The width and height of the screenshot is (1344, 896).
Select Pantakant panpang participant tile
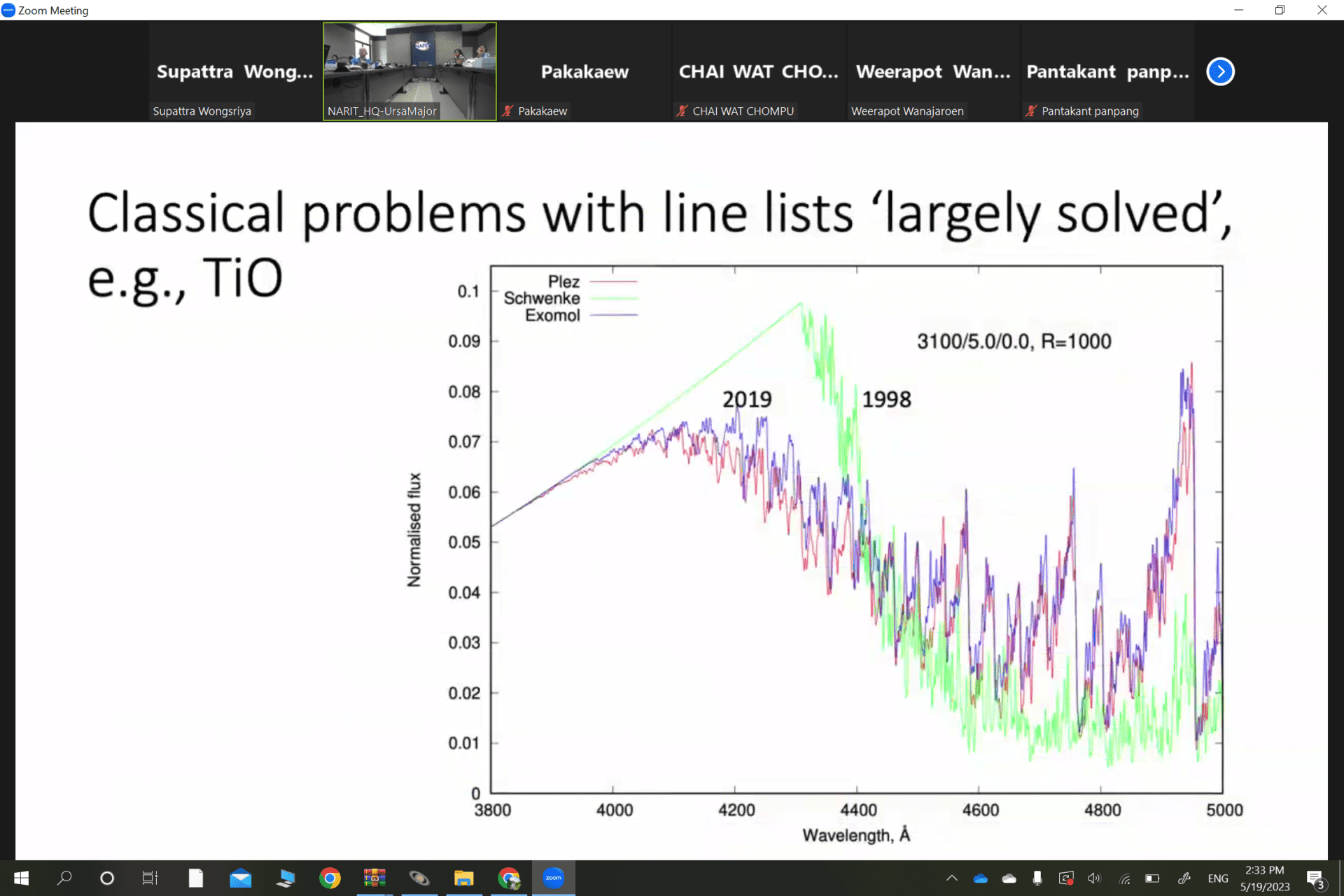(1107, 71)
